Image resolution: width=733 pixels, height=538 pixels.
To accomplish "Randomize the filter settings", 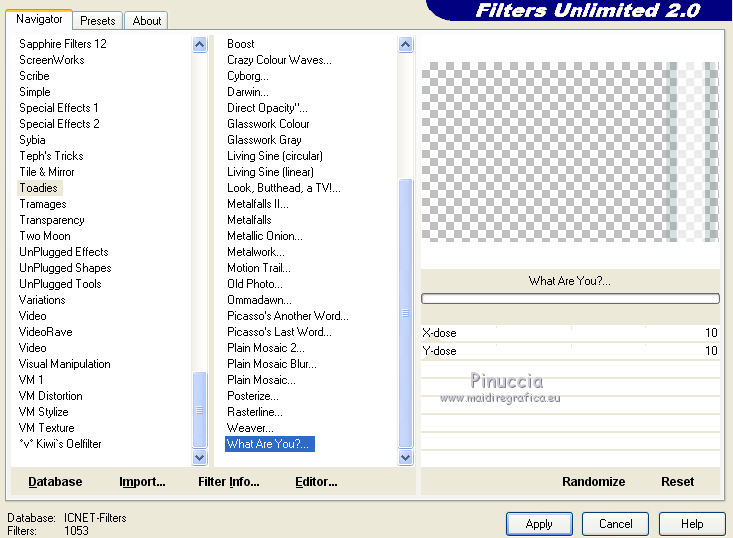I will 593,482.
